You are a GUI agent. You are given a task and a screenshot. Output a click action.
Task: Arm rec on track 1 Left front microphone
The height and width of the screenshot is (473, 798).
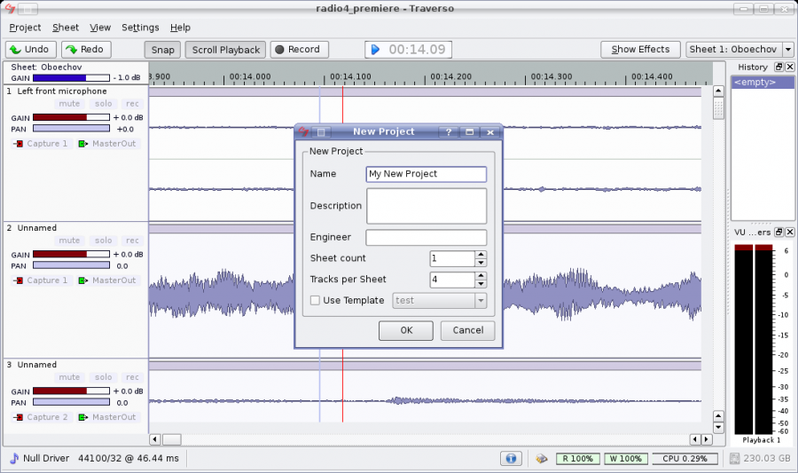[132, 104]
